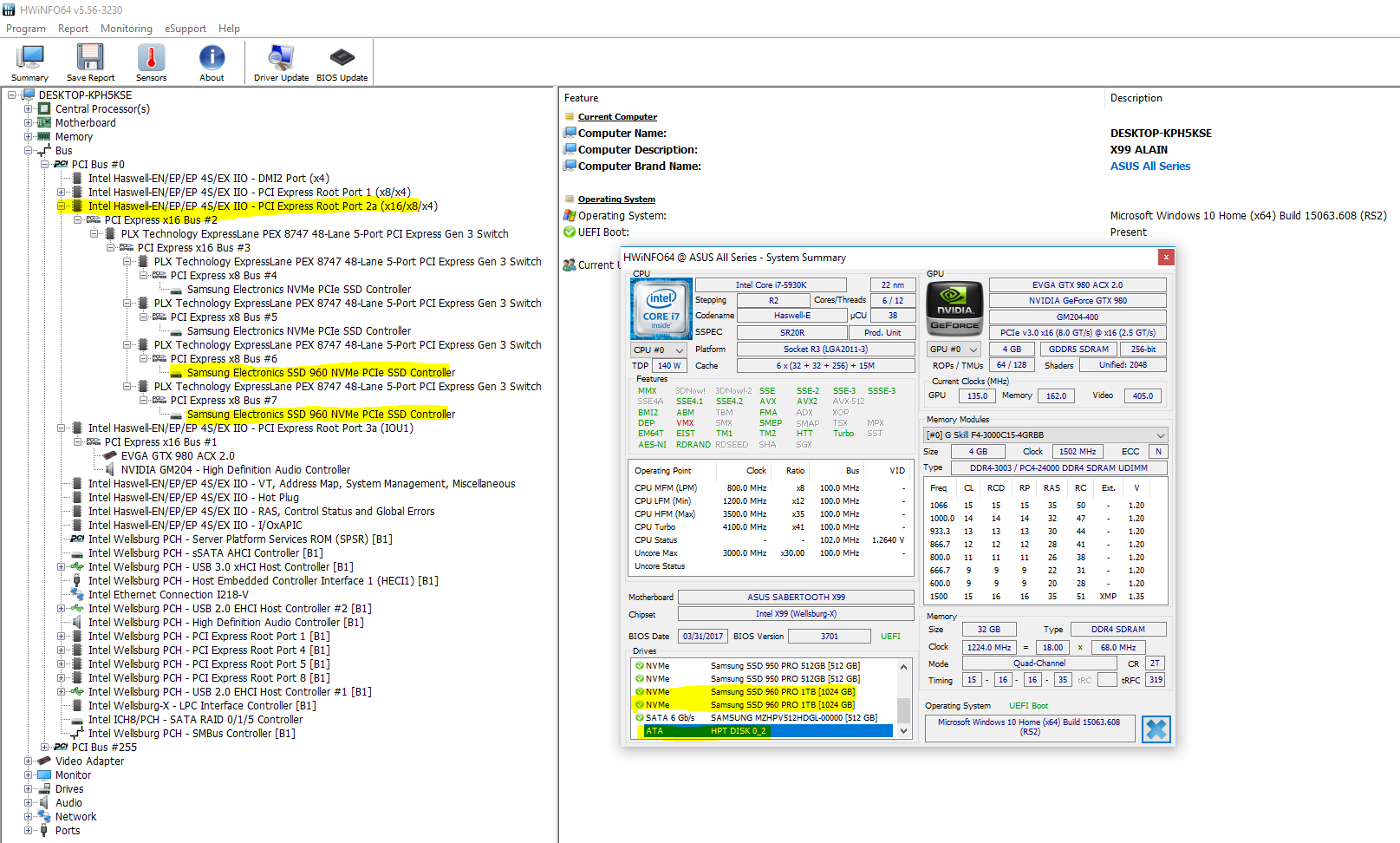This screenshot has height=843, width=1400.
Task: Click the Intel X99 (Wellsburg-X) chipset link
Action: pos(796,614)
